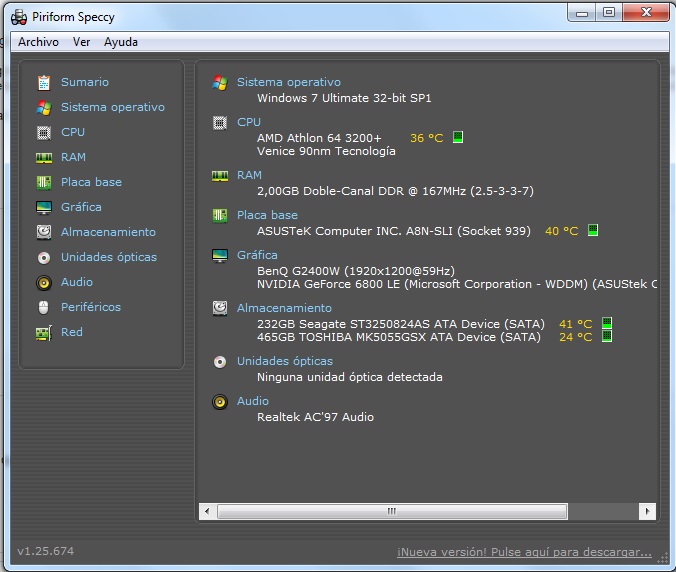Viewport: 676px width, 572px height.
Task: Click the Windows flag icon in summary panel
Action: tap(220, 83)
